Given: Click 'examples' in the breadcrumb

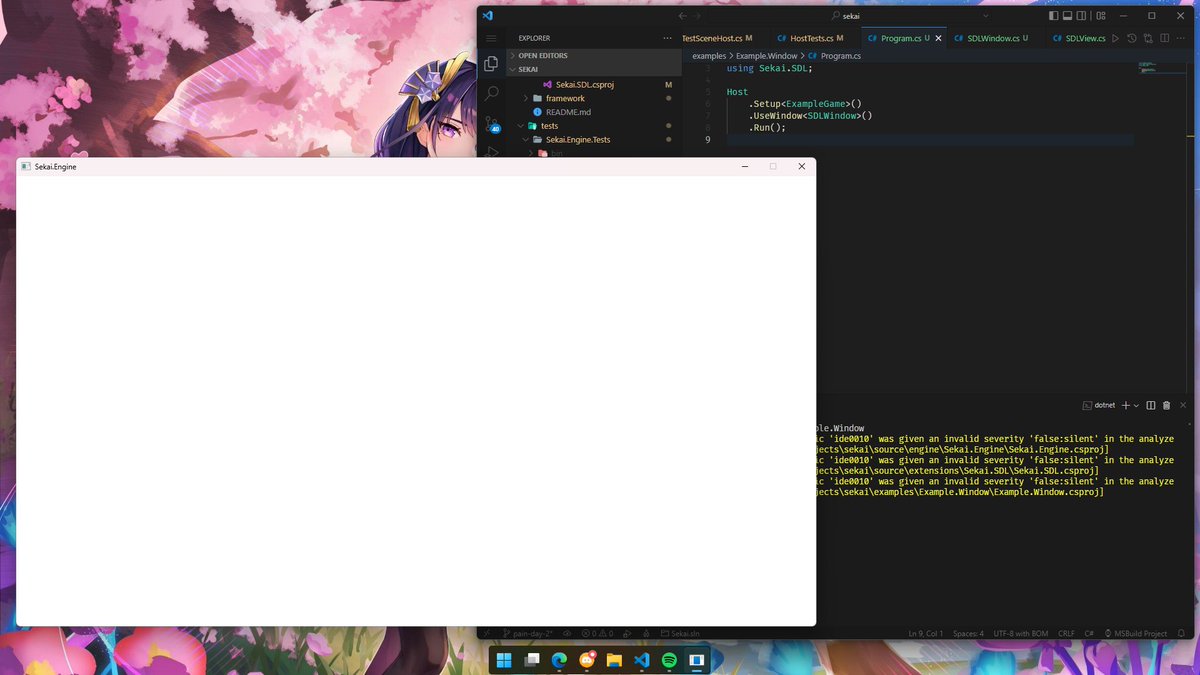Looking at the screenshot, I should pyautogui.click(x=709, y=56).
